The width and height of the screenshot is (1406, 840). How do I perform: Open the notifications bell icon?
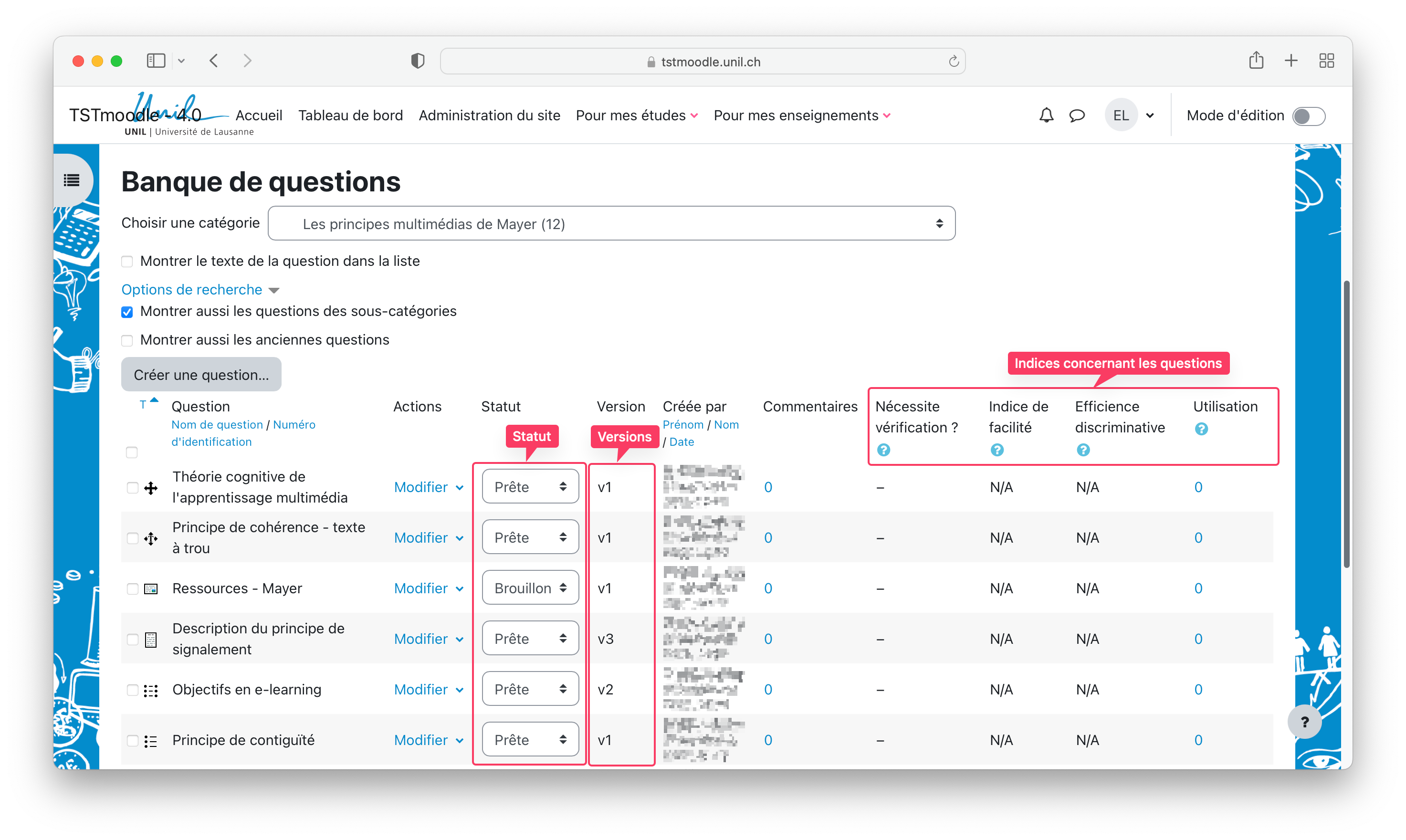(x=1046, y=115)
